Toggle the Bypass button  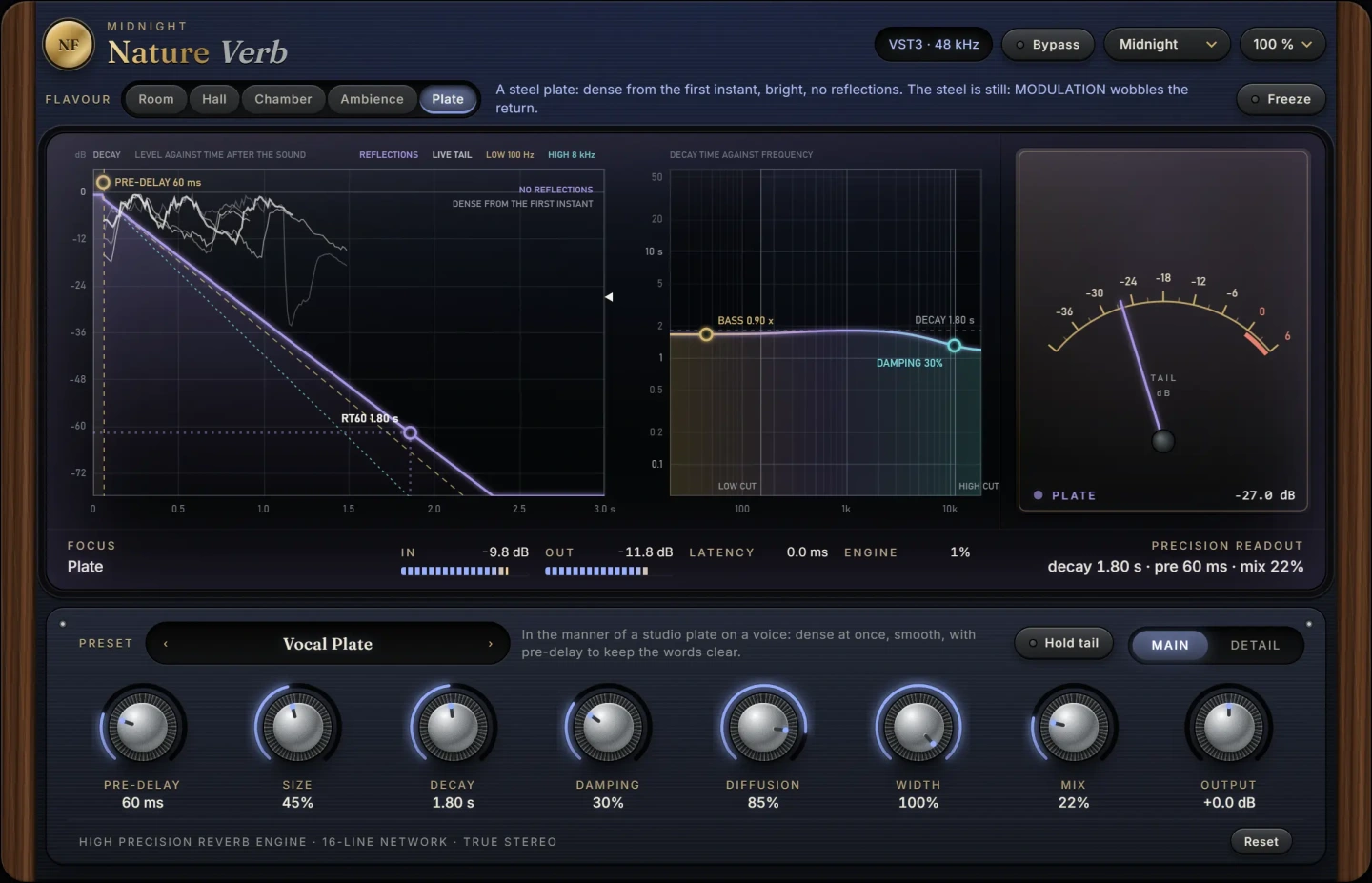coord(1048,44)
